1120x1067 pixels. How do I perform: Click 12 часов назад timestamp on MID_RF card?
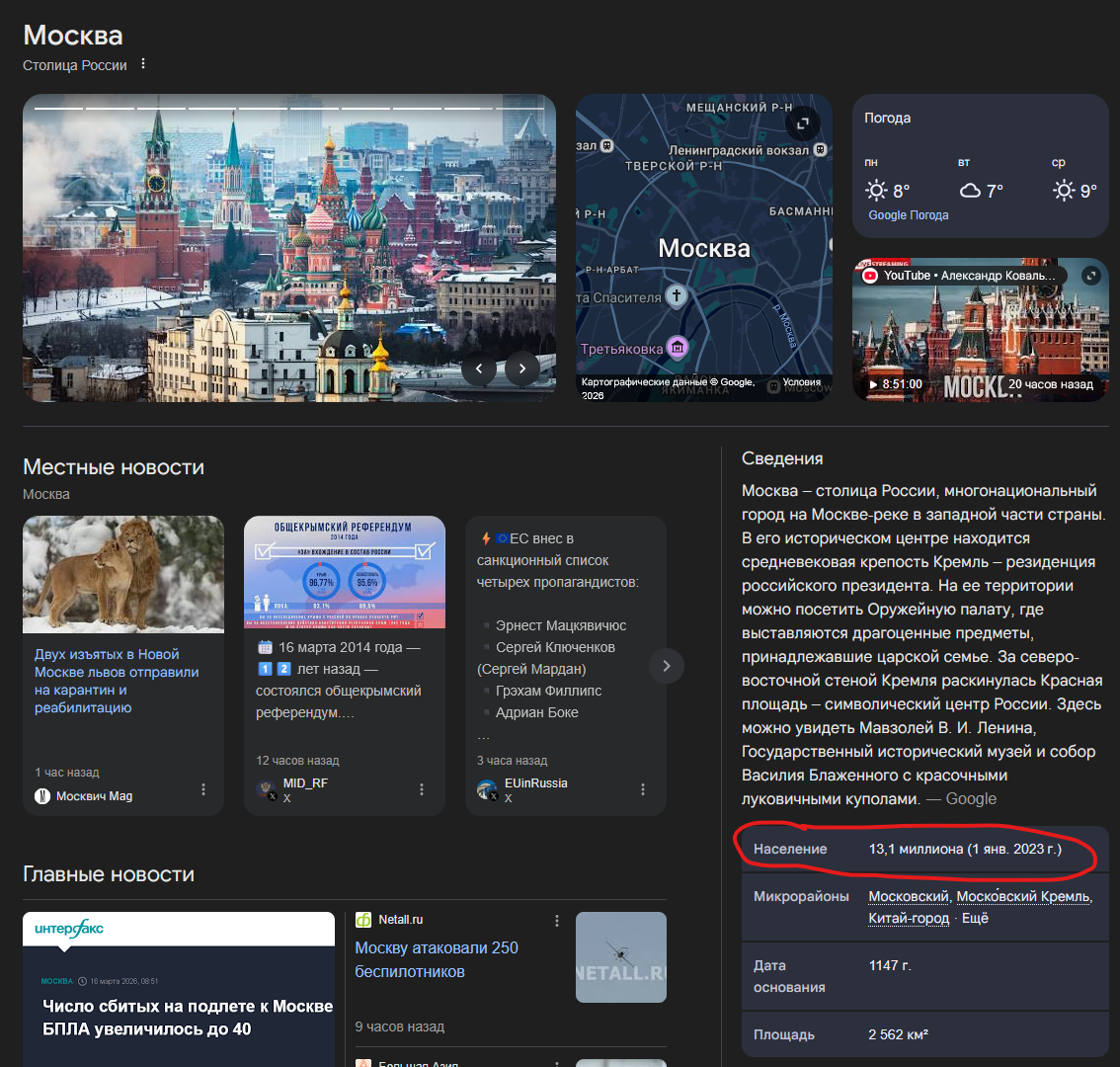point(297,761)
